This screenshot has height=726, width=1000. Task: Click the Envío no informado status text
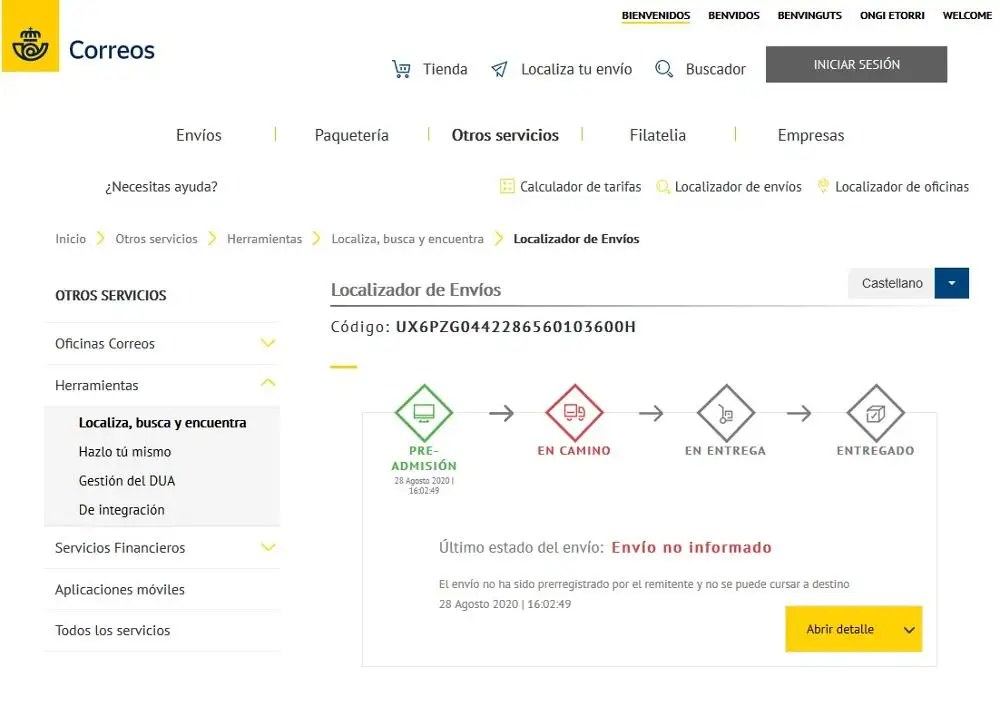pyautogui.click(x=691, y=547)
